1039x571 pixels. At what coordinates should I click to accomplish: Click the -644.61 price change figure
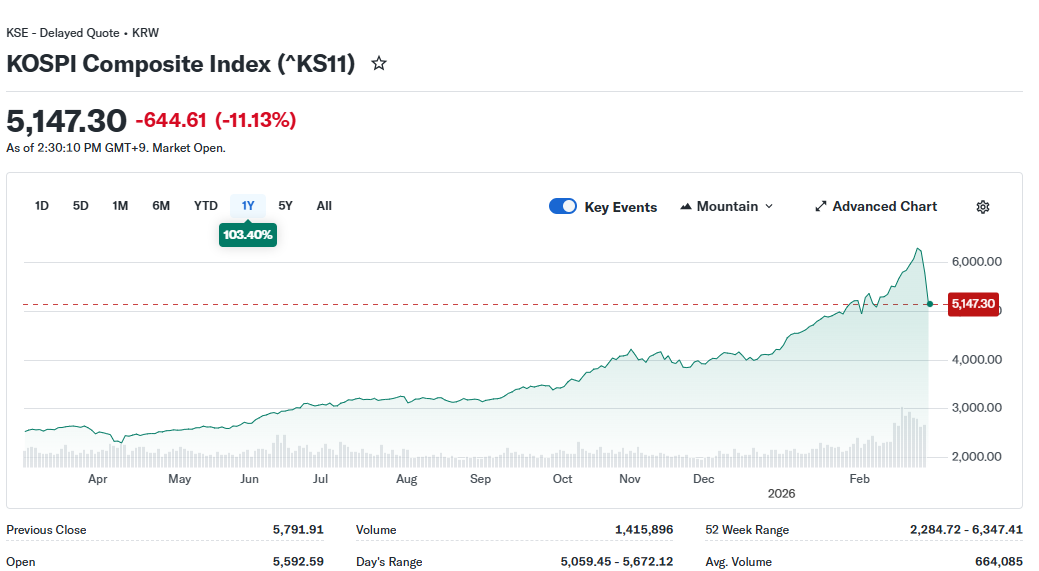point(171,120)
